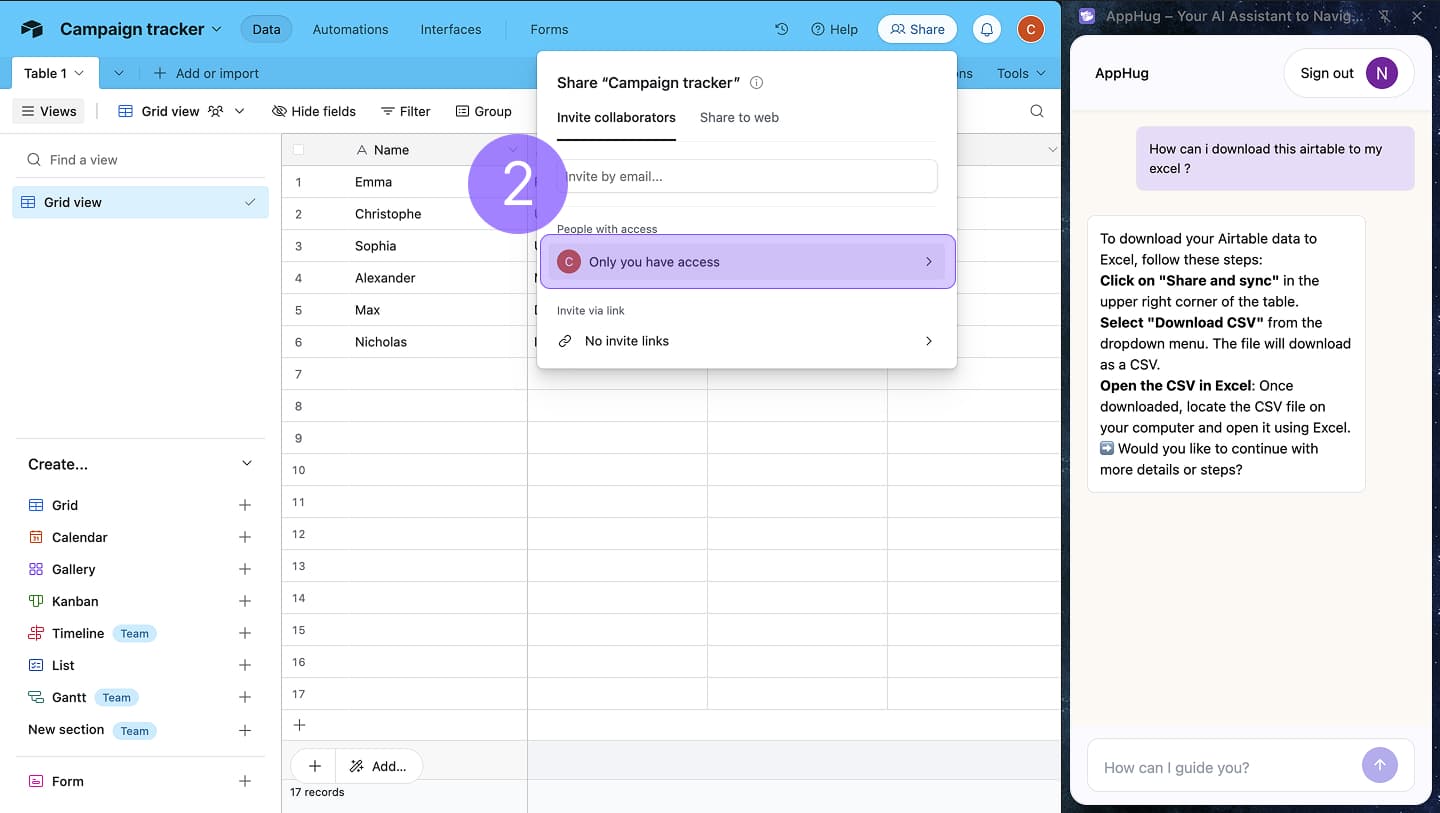Viewport: 1440px width, 813px height.
Task: Open notifications bell icon
Action: (986, 29)
